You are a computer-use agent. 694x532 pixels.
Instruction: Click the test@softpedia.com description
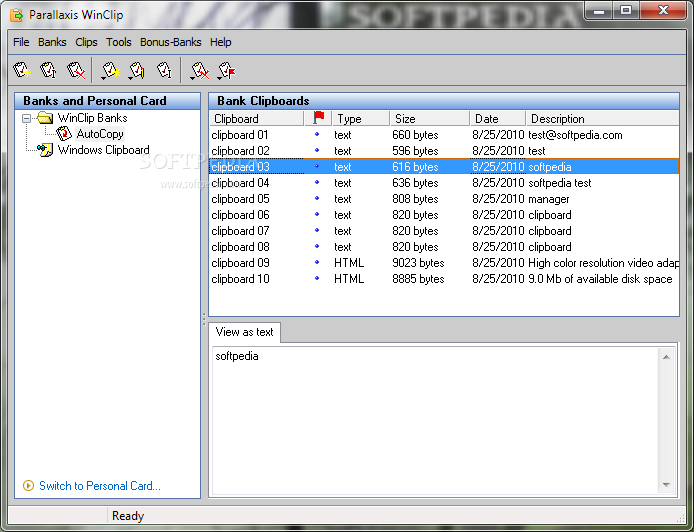click(x=575, y=135)
